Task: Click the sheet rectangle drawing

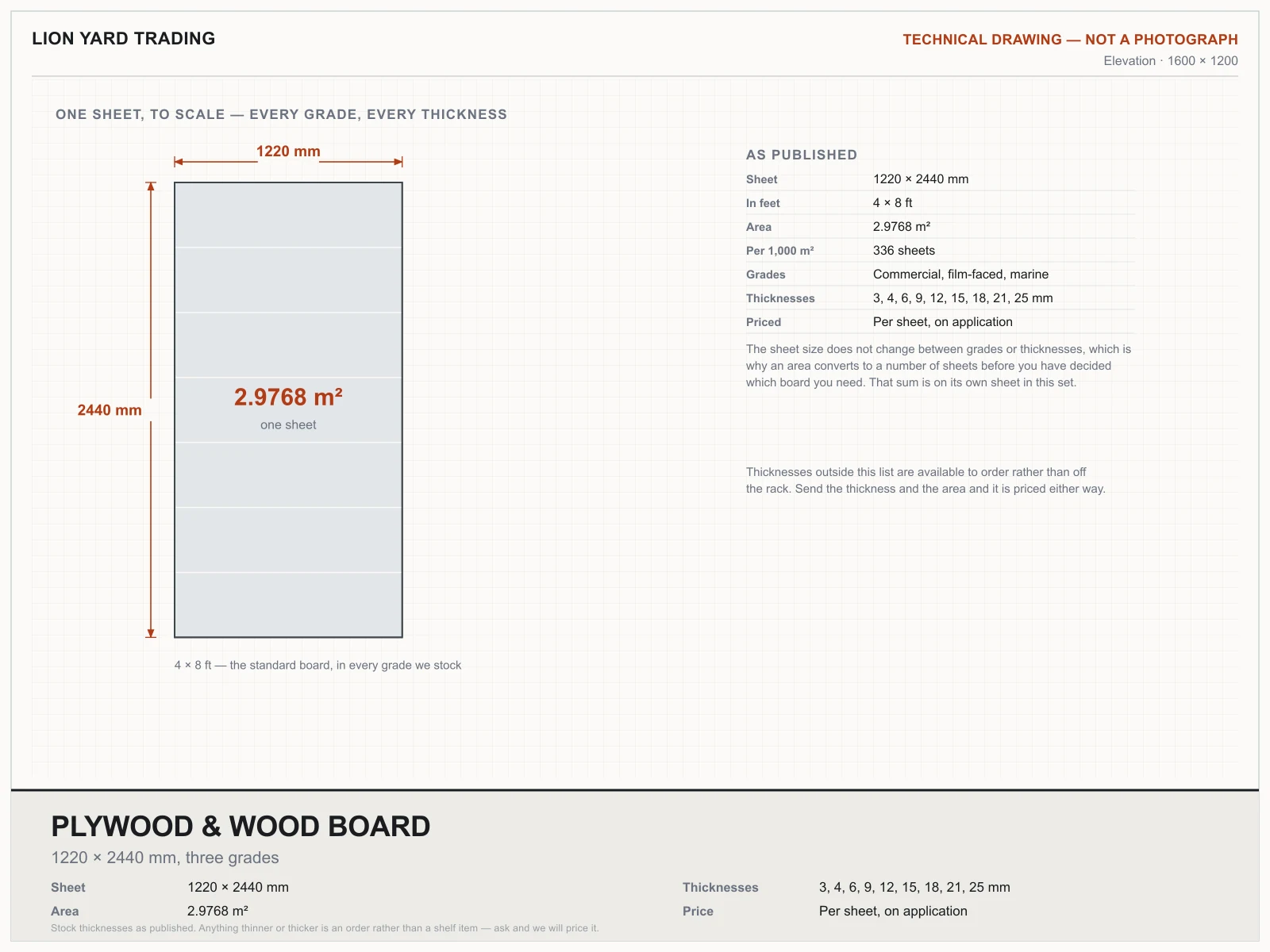Action: (288, 410)
